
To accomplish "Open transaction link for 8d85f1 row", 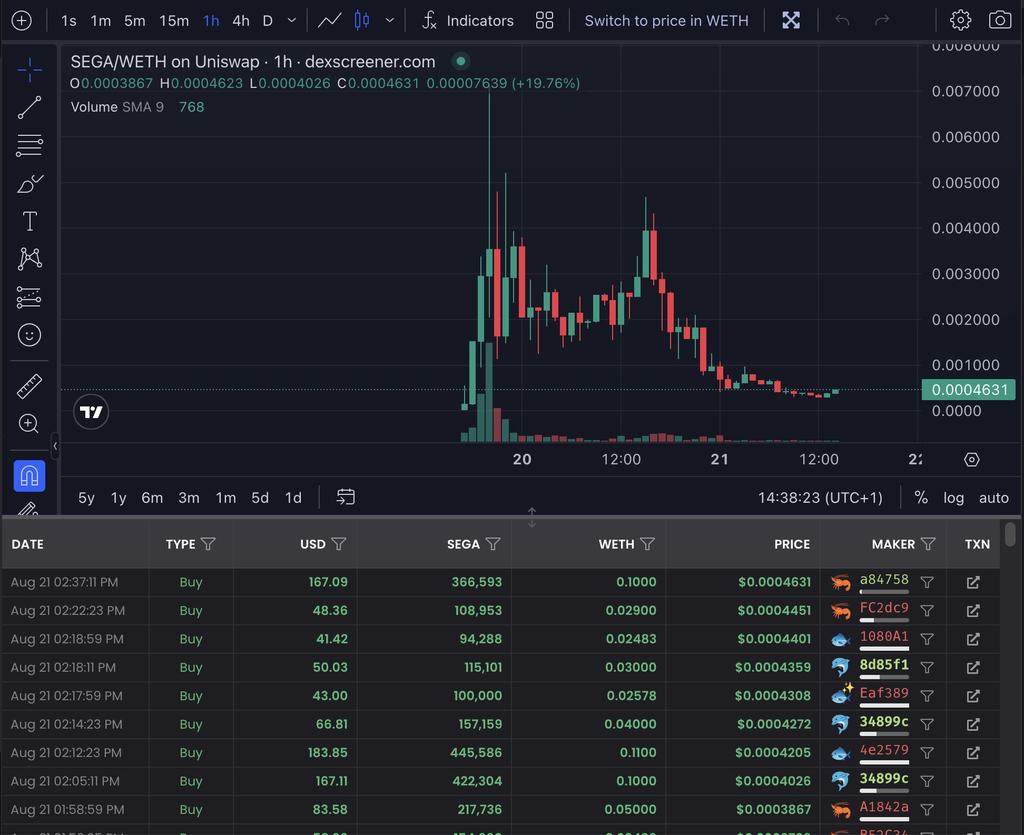I will coord(973,667).
